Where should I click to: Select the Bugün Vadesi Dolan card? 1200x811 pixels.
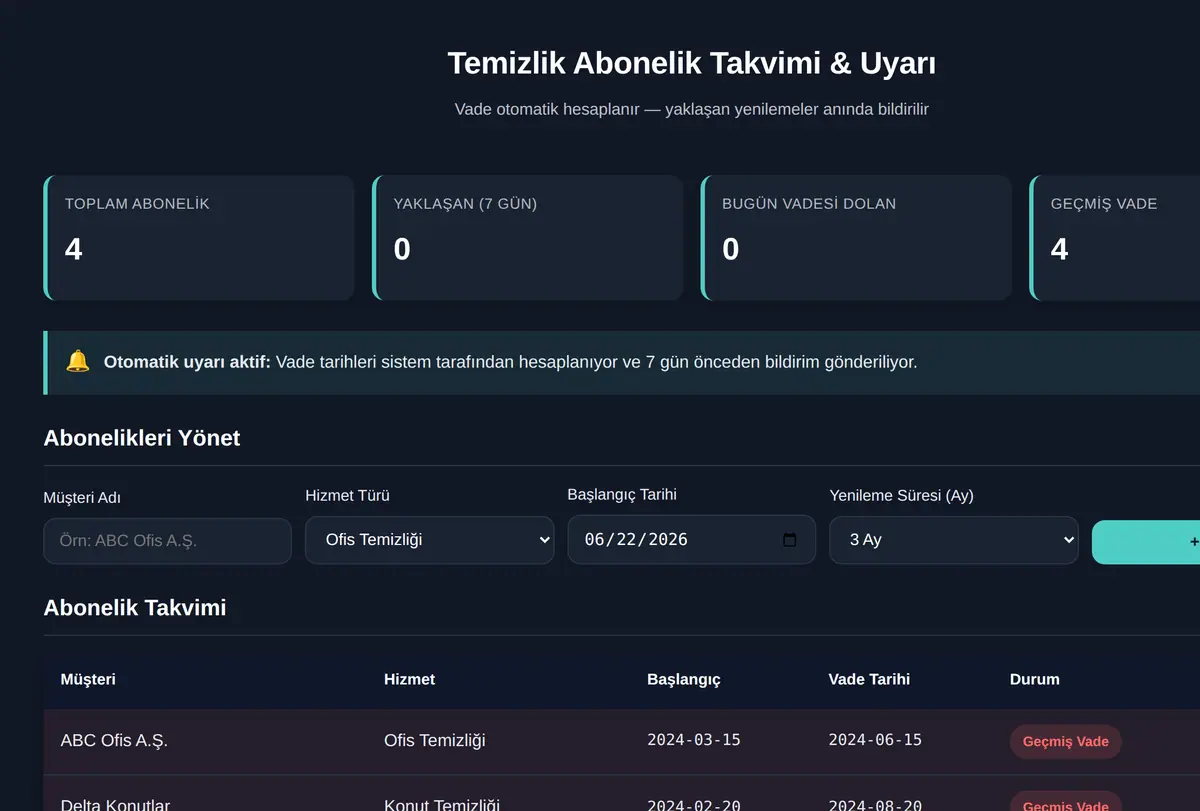[857, 238]
